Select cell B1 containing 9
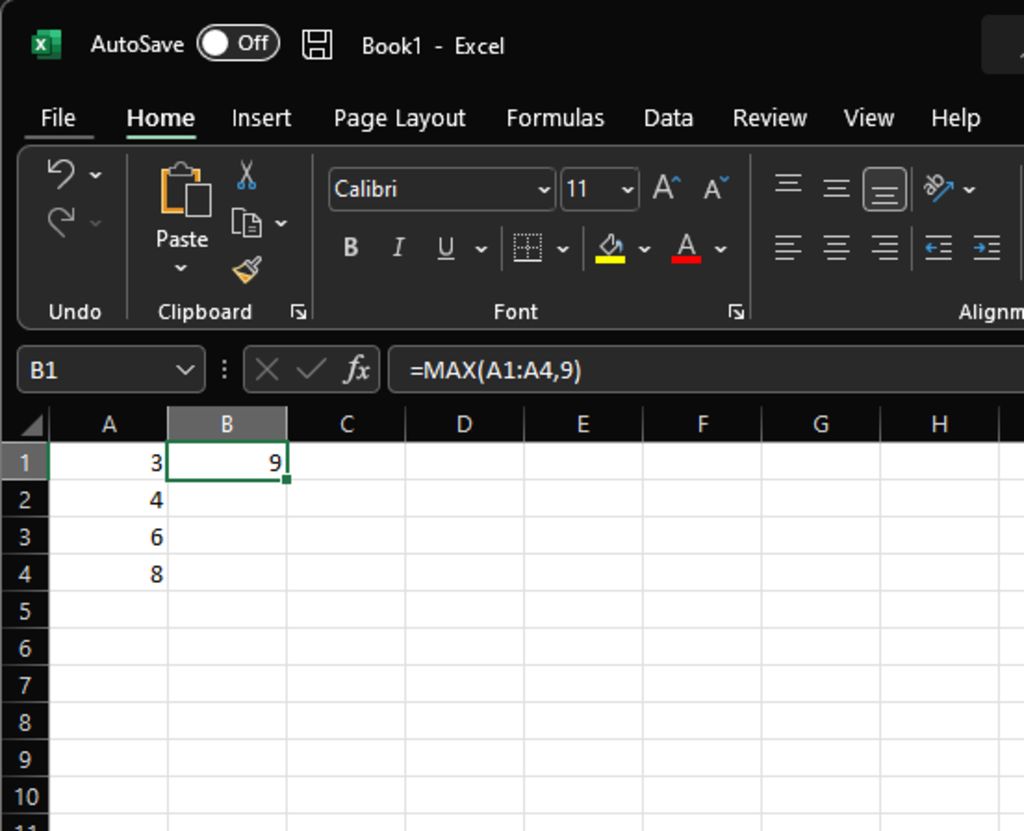1024x831 pixels. point(227,463)
